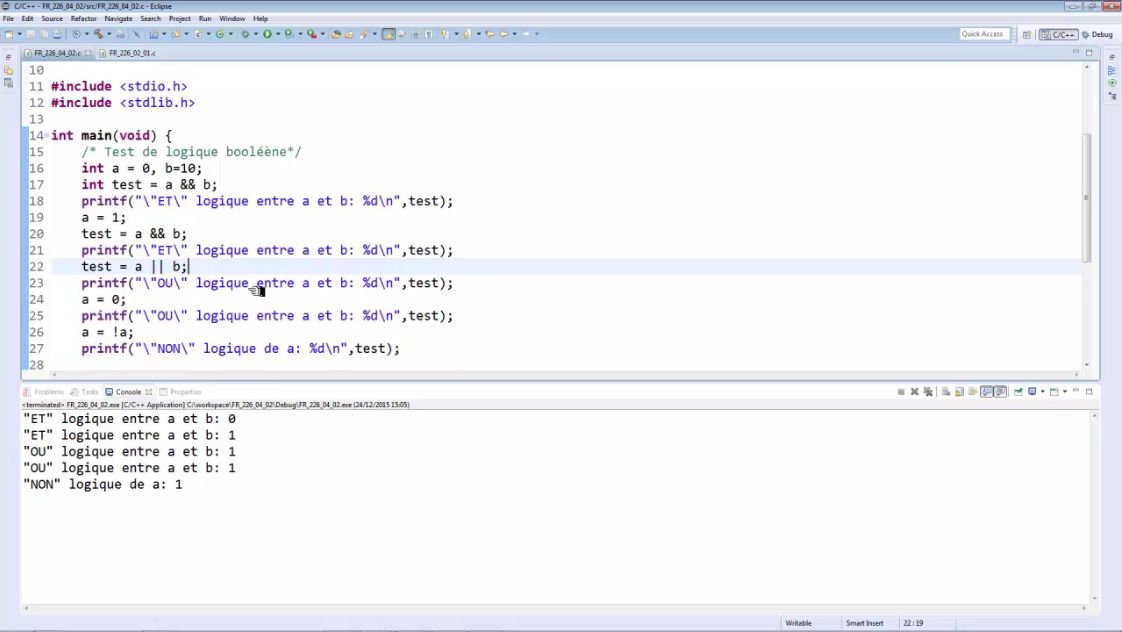Remove launch with the console X icon
The image size is (1122, 632).
[x=915, y=392]
